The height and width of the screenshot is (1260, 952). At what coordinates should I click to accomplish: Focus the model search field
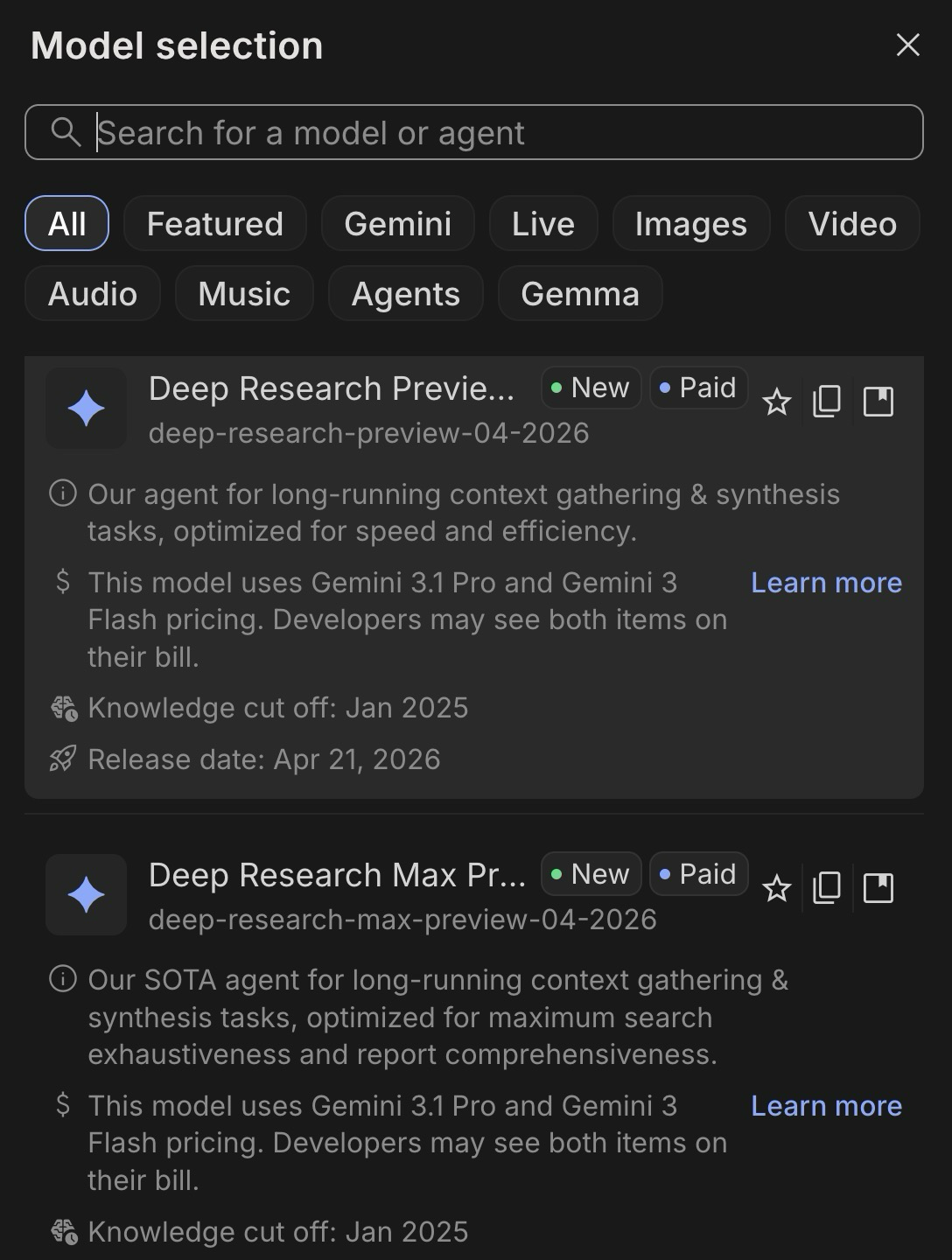coord(473,132)
